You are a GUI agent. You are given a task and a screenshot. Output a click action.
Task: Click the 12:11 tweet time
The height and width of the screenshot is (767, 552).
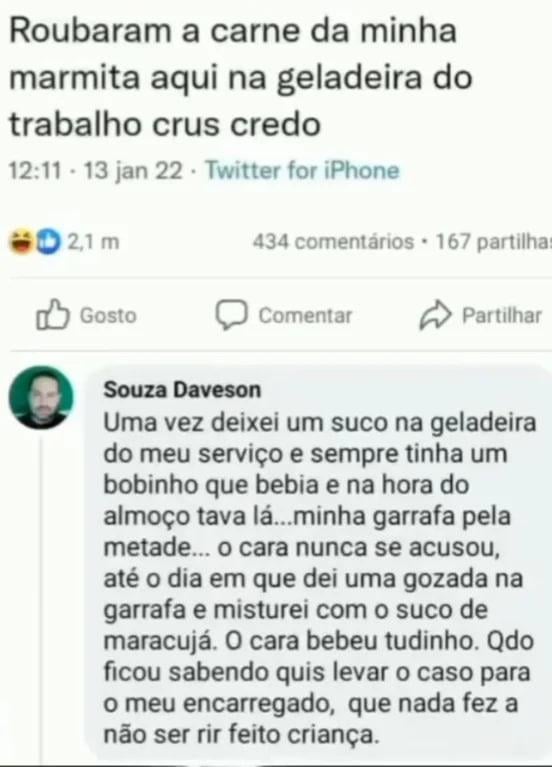point(35,171)
